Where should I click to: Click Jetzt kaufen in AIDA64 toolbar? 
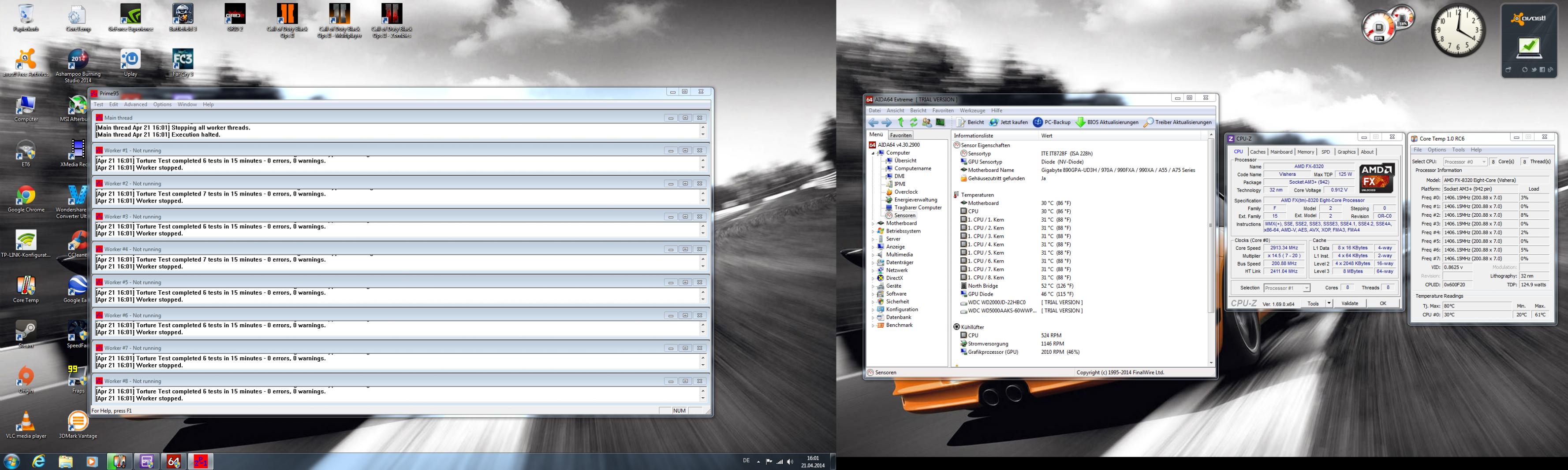click(x=1008, y=122)
